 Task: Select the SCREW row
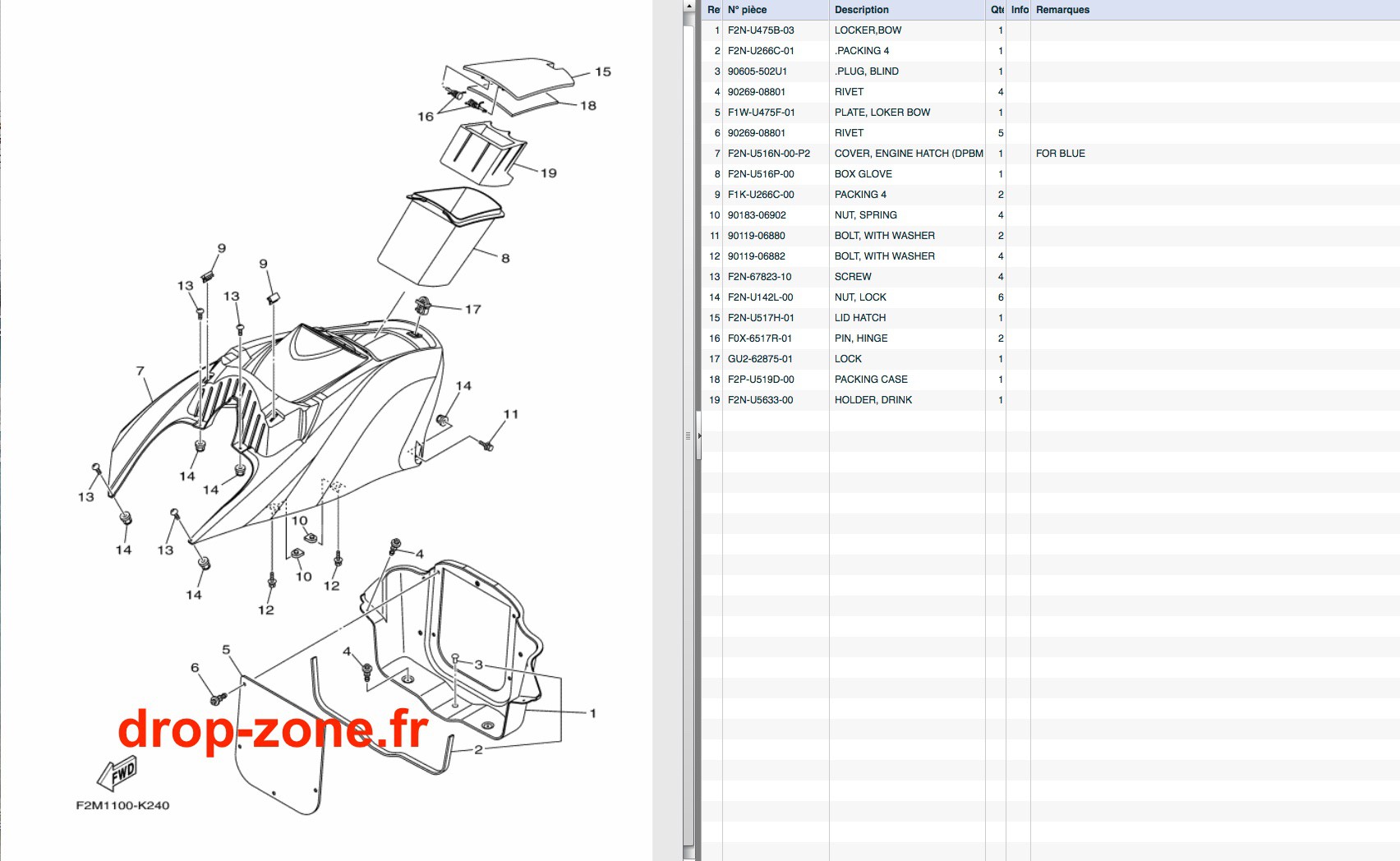point(1051,277)
